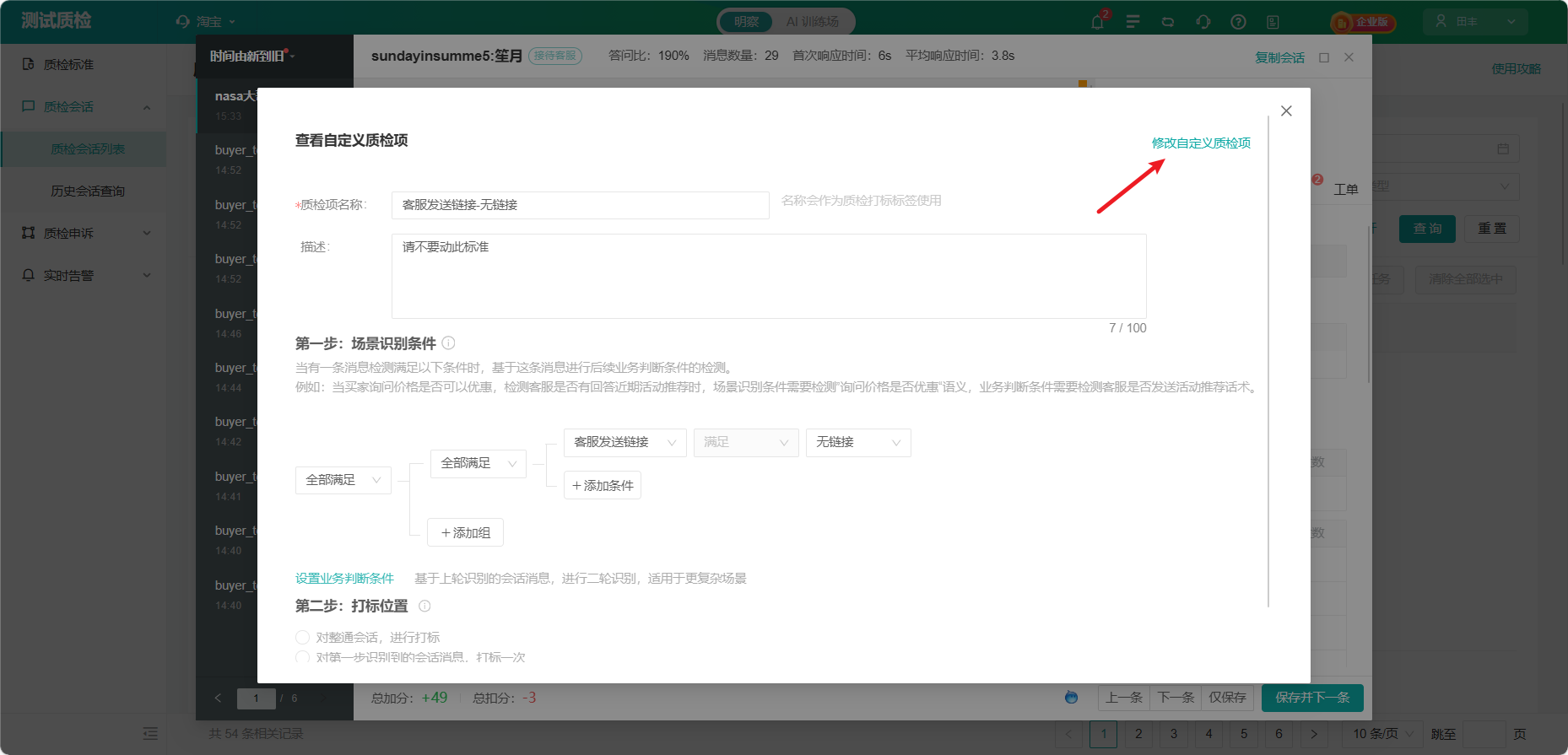Click the 实时告警 bell icon in sidebar
Image resolution: width=1568 pixels, height=755 pixels.
29,275
